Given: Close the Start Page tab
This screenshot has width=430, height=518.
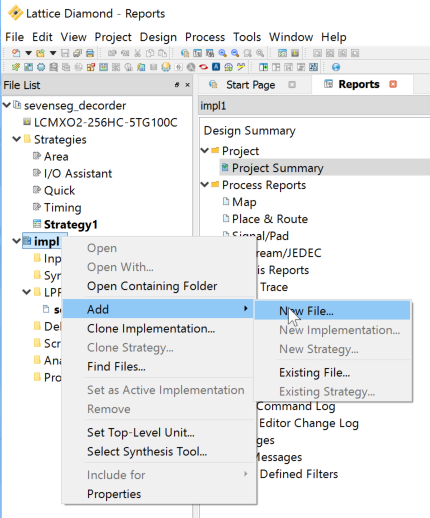Looking at the screenshot, I should [292, 84].
